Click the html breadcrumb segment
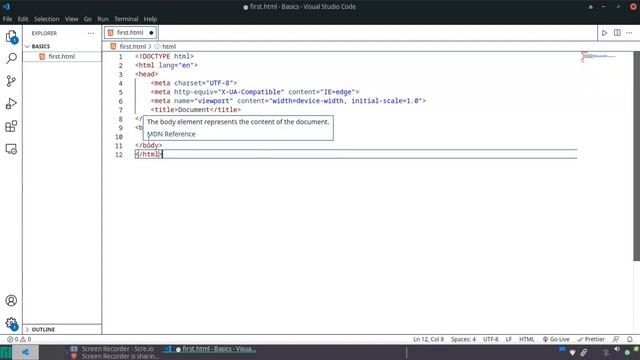Viewport: 640px width, 360px height. click(x=169, y=47)
